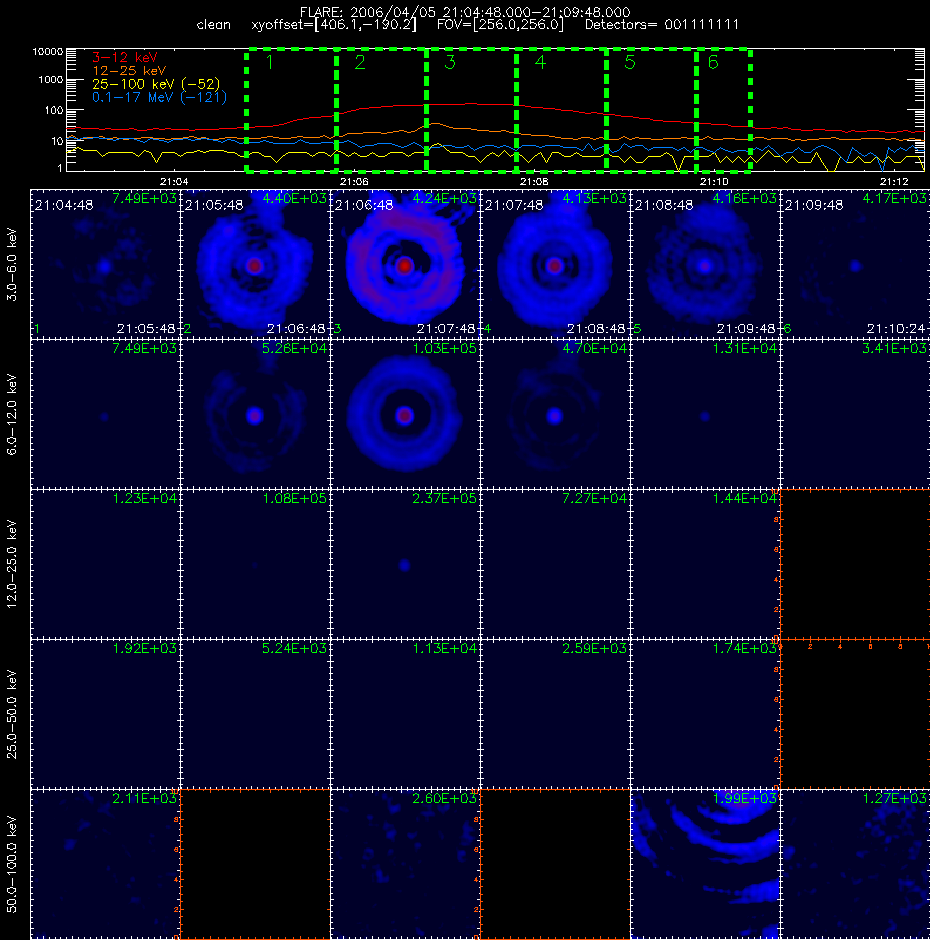The image size is (930, 940).
Task: Select the 3.0-6.0 keV image starting 21:08:48
Action: [705, 264]
